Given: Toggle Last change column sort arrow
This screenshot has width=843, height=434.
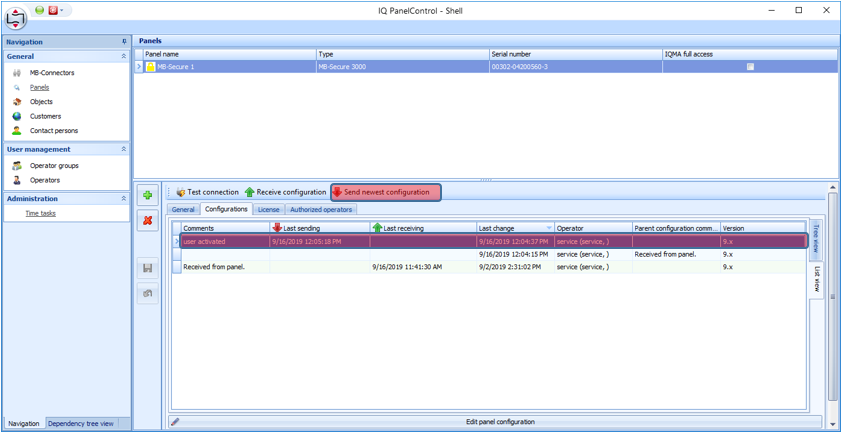Looking at the screenshot, I should [549, 228].
